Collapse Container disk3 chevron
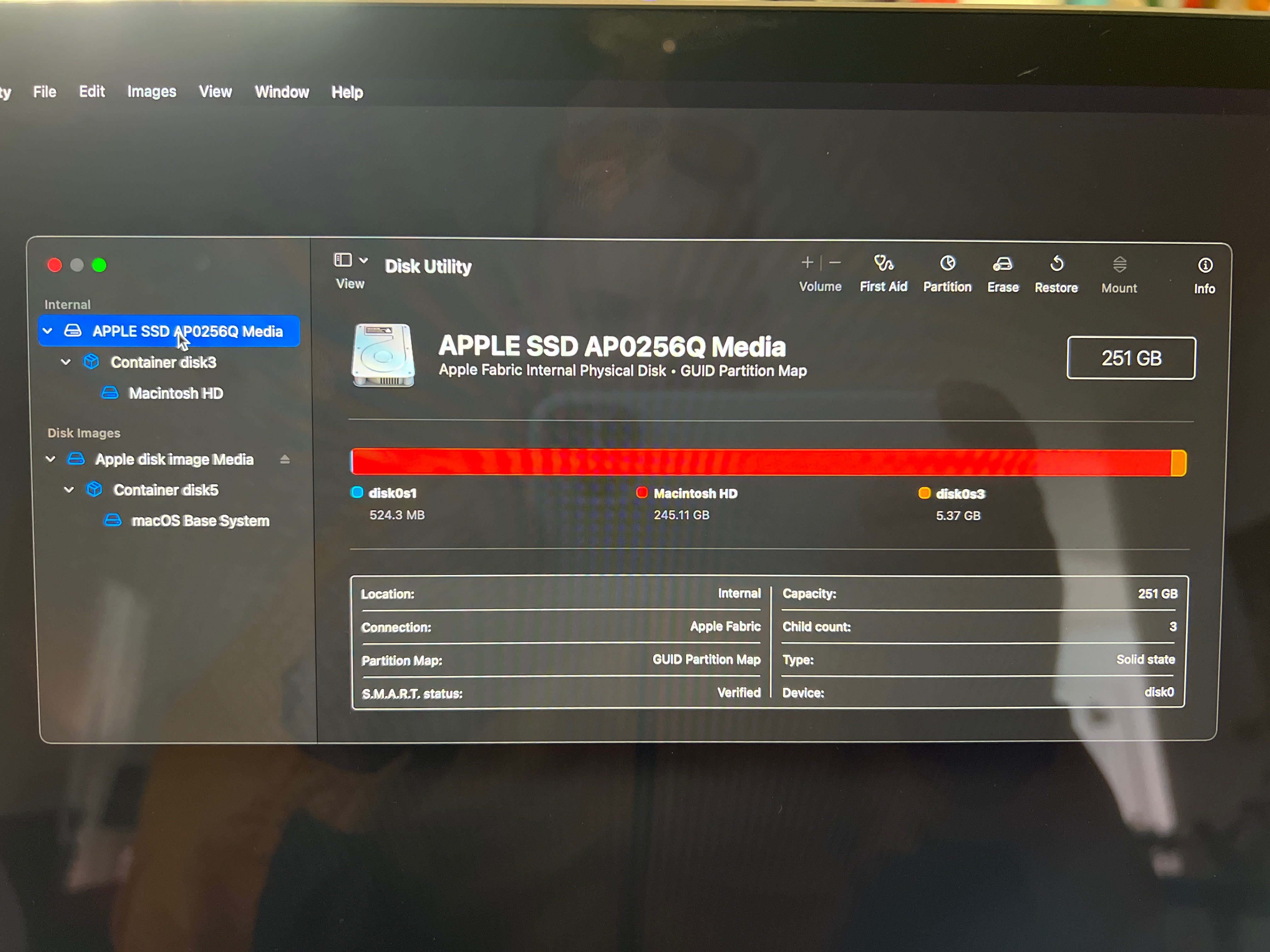Image resolution: width=1270 pixels, height=952 pixels. [66, 362]
